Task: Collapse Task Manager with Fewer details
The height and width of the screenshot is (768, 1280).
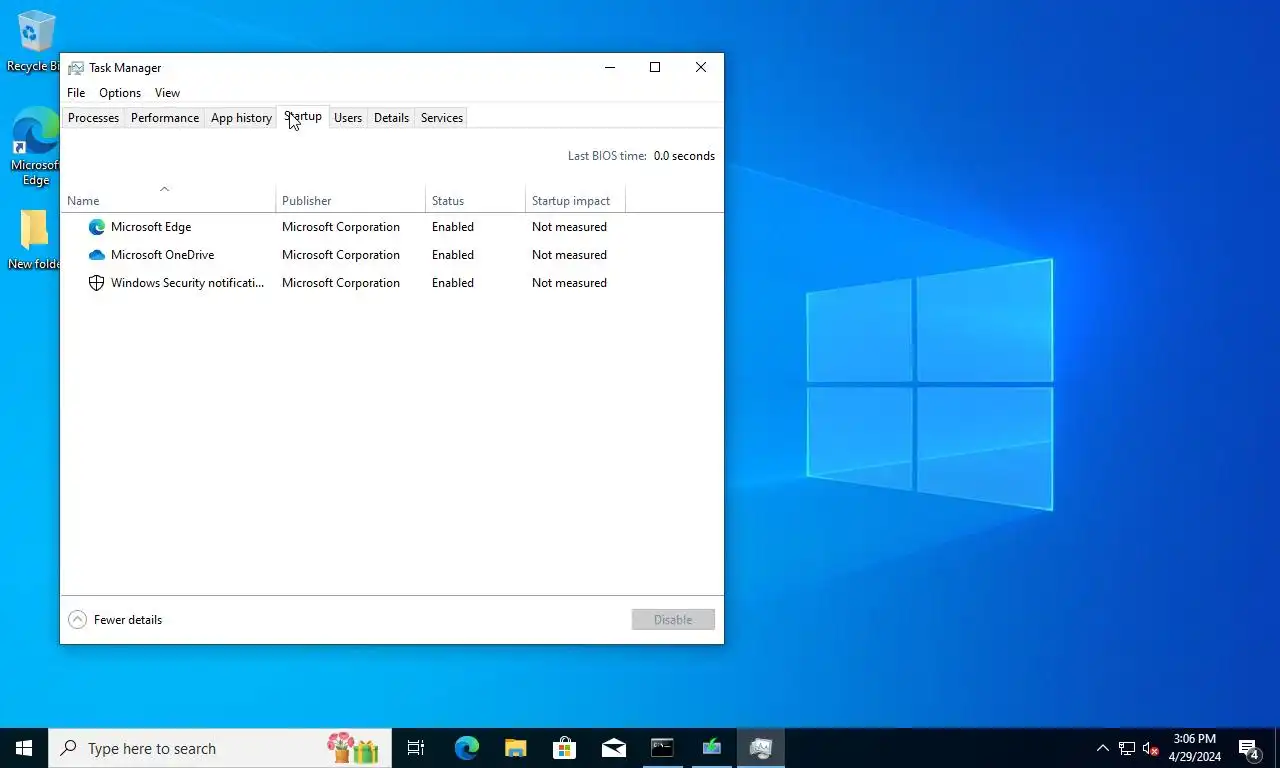Action: (x=115, y=620)
